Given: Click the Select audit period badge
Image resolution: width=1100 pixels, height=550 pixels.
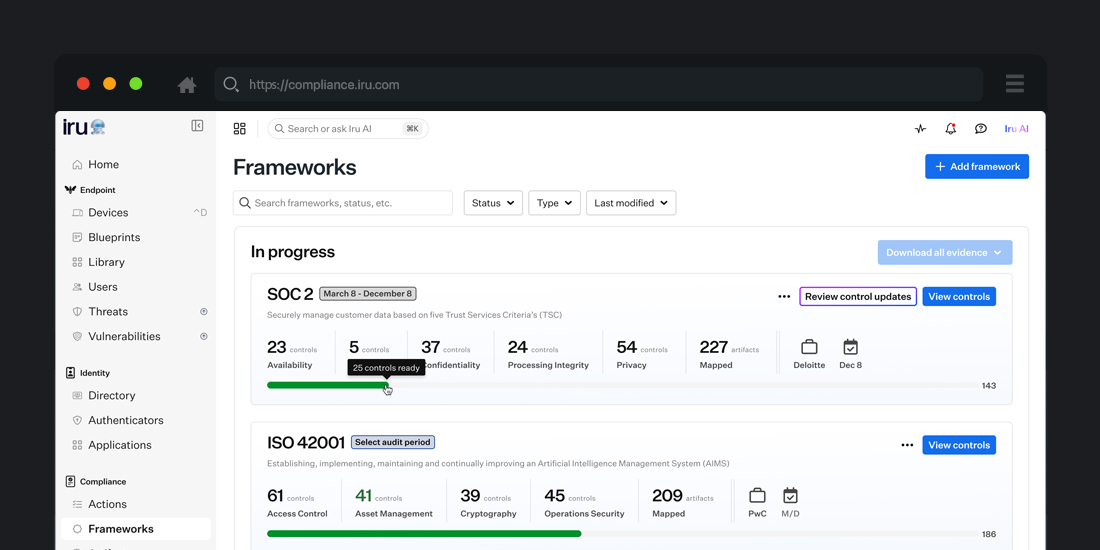Looking at the screenshot, I should (393, 443).
